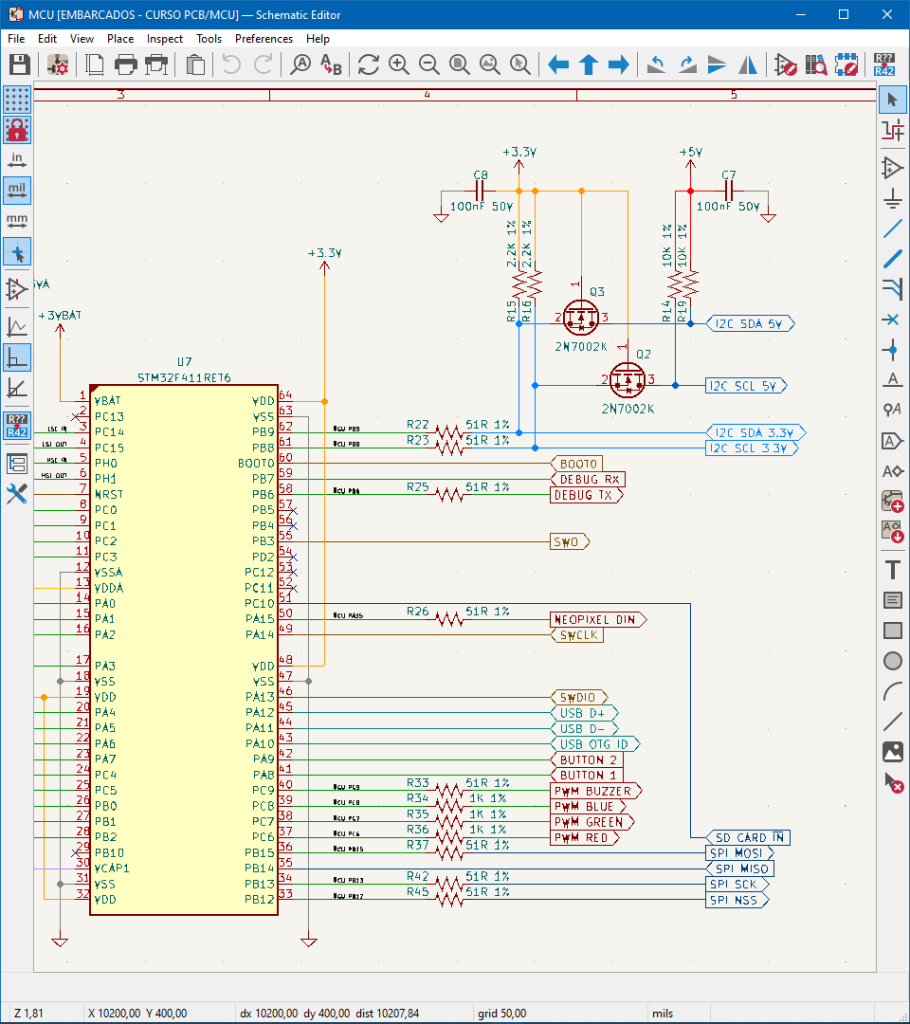Click the Refresh view icon
Viewport: 910px width, 1024px height.
click(x=368, y=65)
